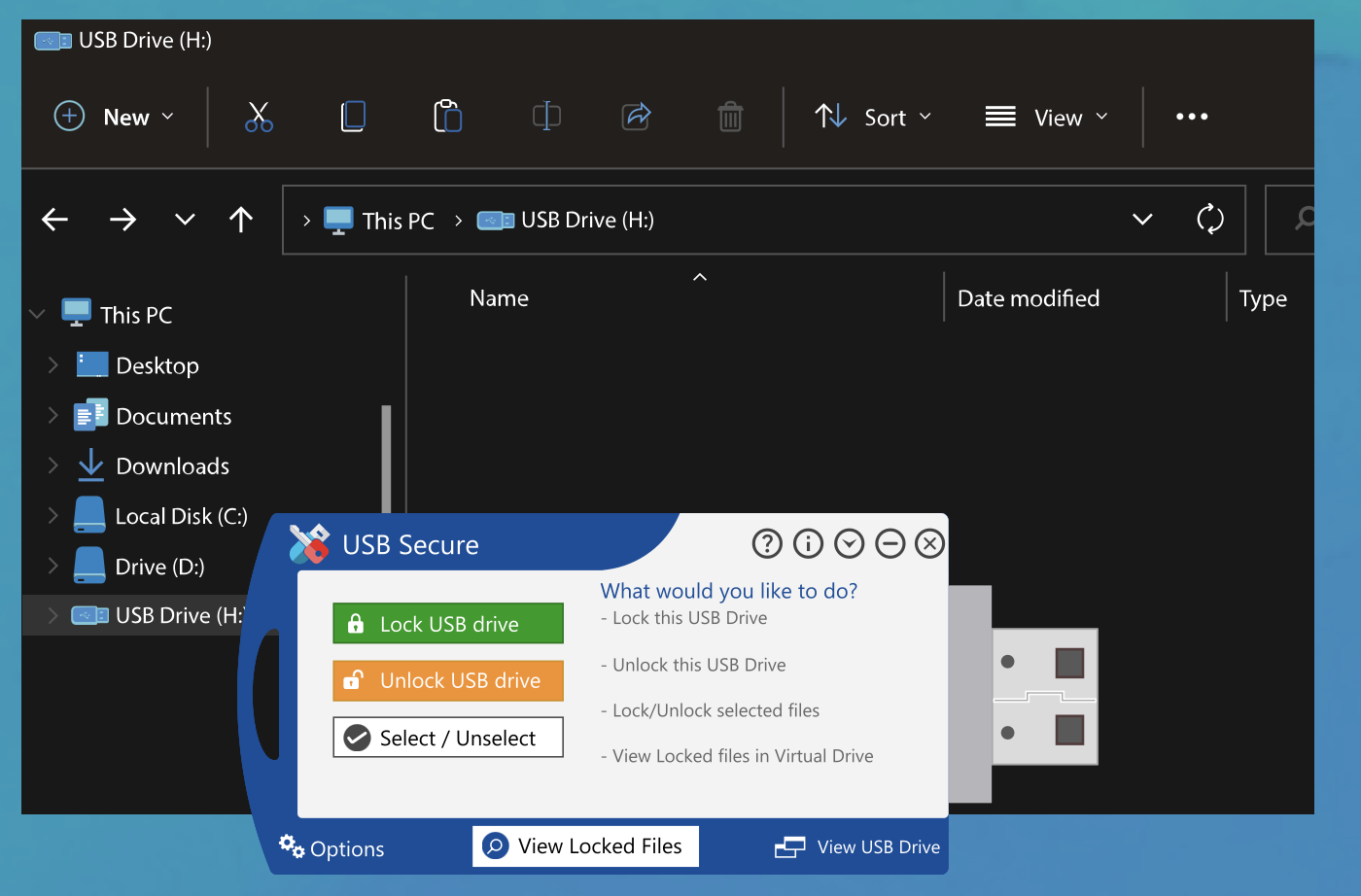Viewport: 1361px width, 896px height.
Task: Minimize USB Secure with minus circle
Action: tap(890, 543)
